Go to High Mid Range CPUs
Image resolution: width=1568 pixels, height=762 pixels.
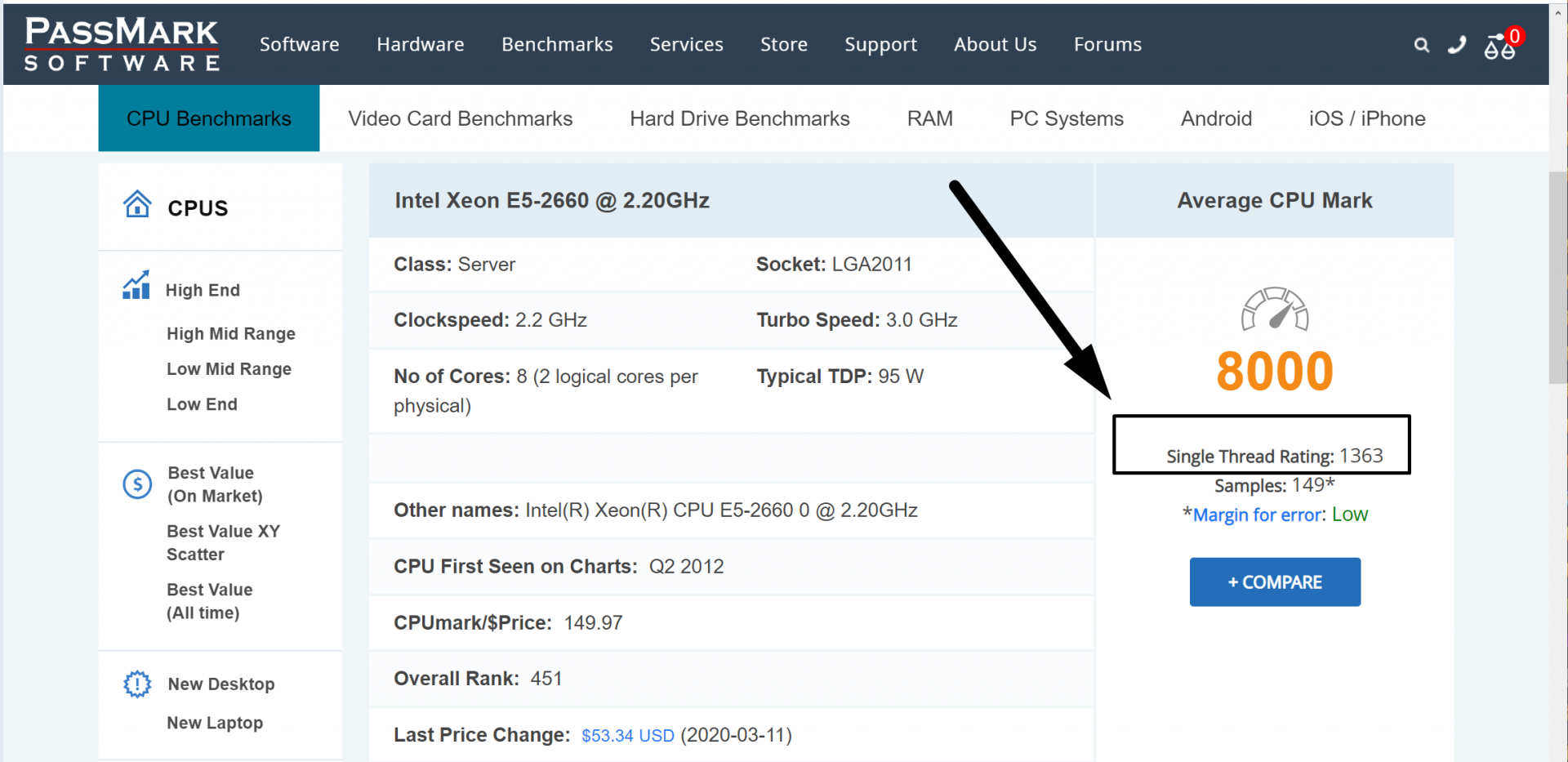coord(231,334)
